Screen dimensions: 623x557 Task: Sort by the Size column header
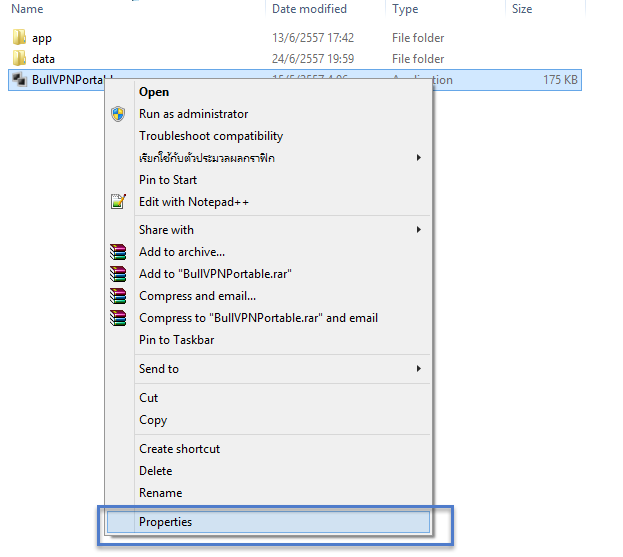coord(522,9)
